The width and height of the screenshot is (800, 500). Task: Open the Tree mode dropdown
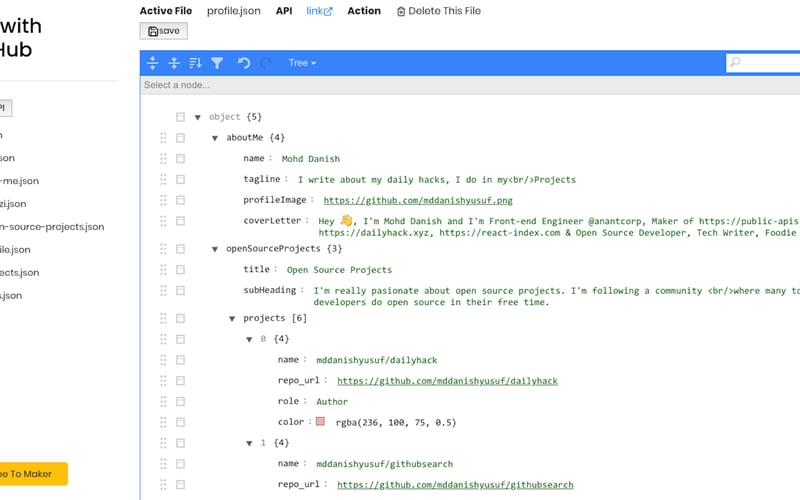[302, 63]
